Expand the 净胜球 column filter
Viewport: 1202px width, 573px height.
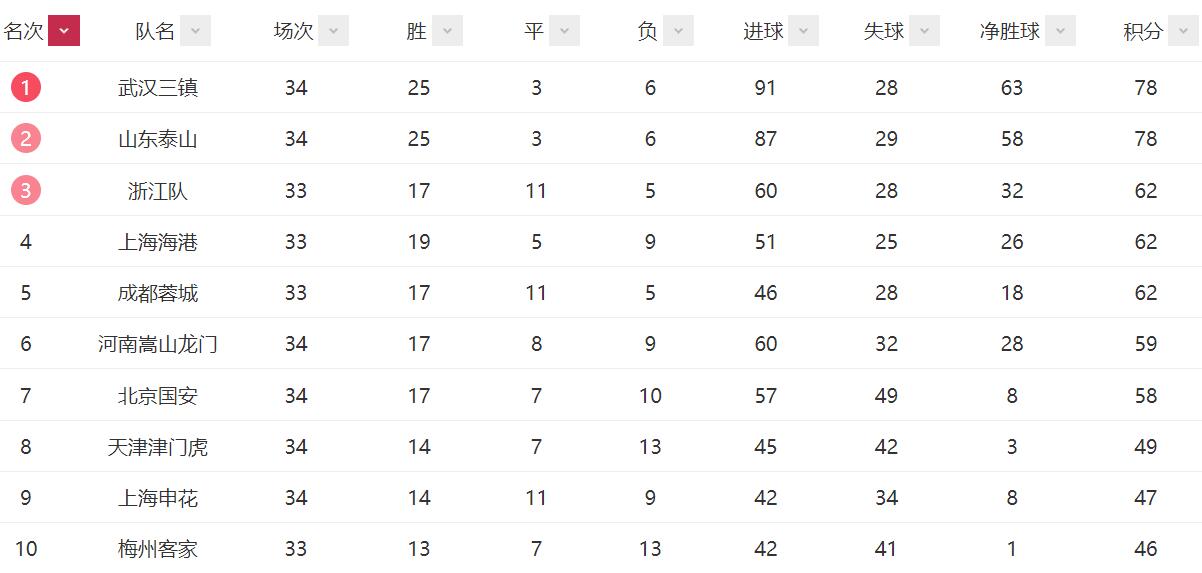click(x=1060, y=31)
